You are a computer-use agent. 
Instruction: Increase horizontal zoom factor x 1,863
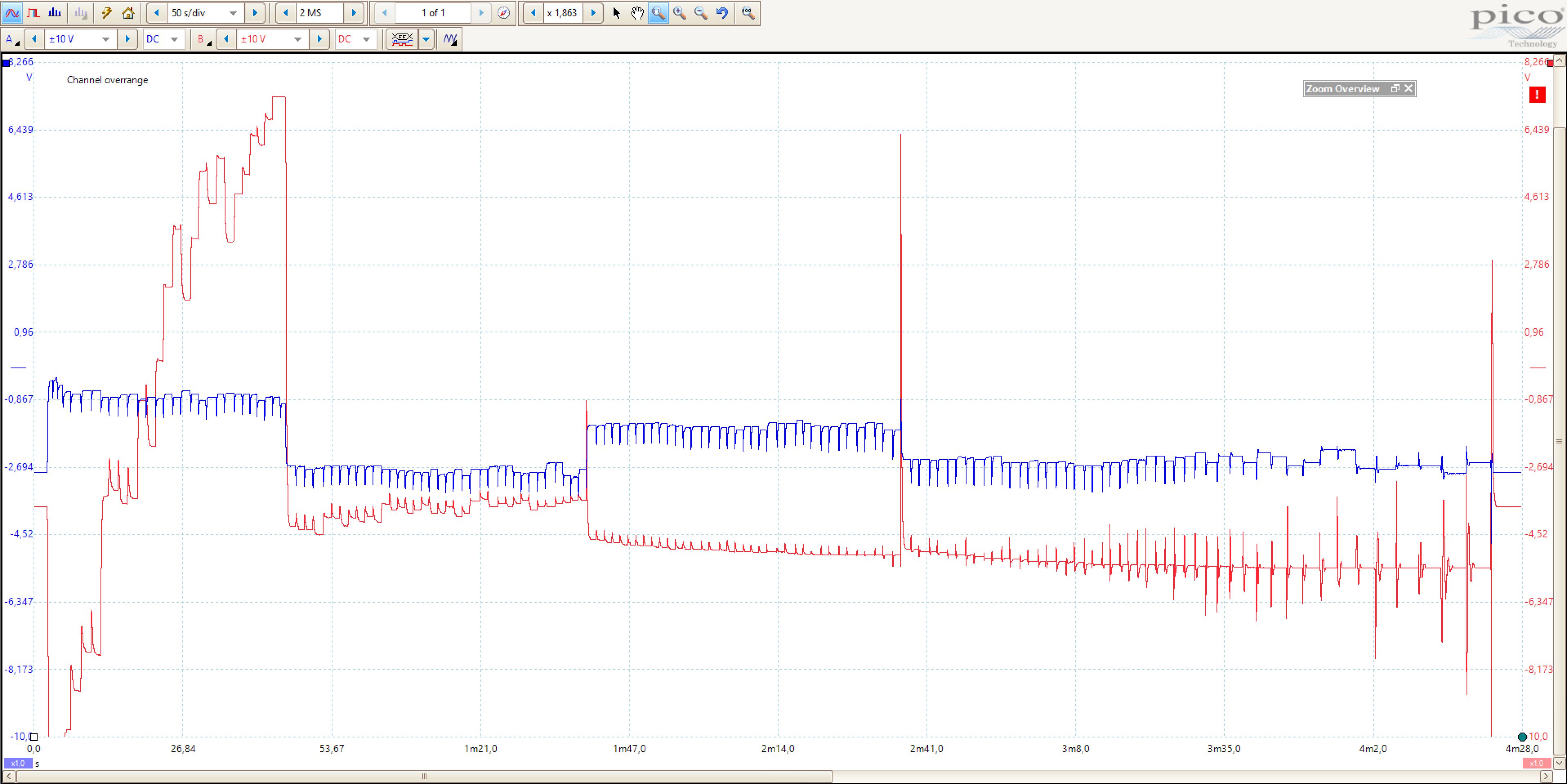click(593, 13)
